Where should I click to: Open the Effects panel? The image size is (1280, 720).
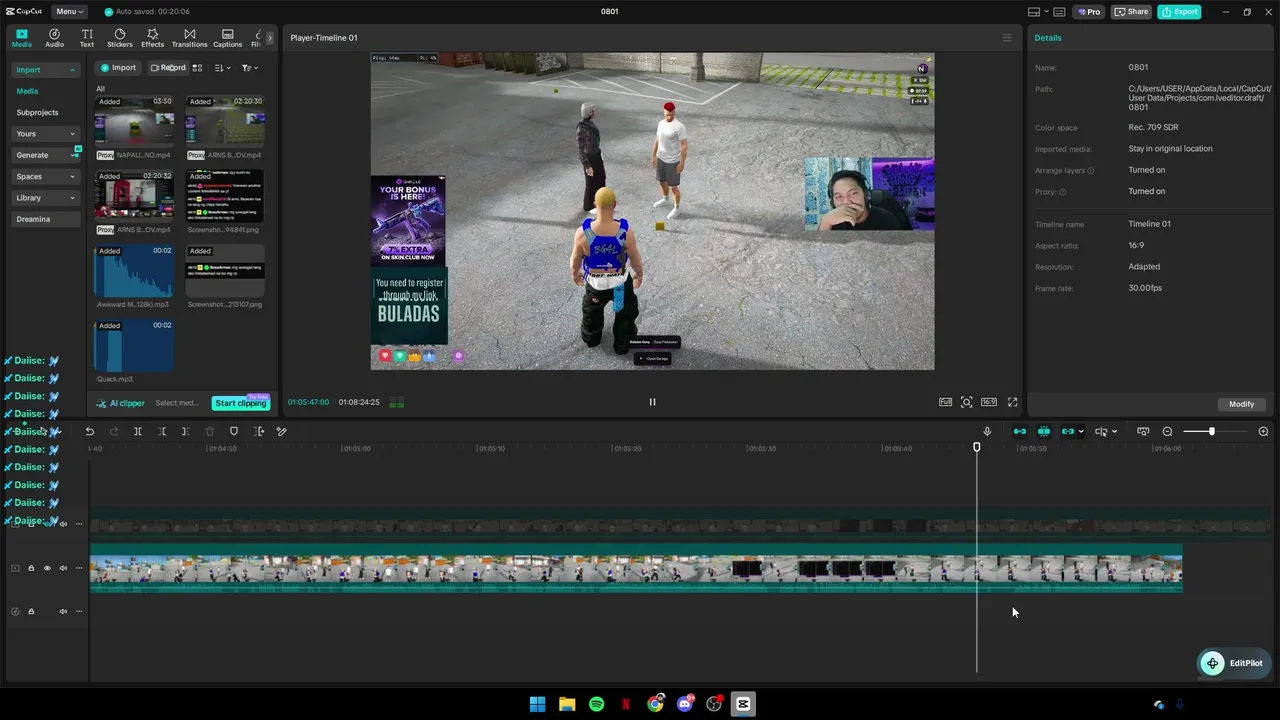click(152, 38)
